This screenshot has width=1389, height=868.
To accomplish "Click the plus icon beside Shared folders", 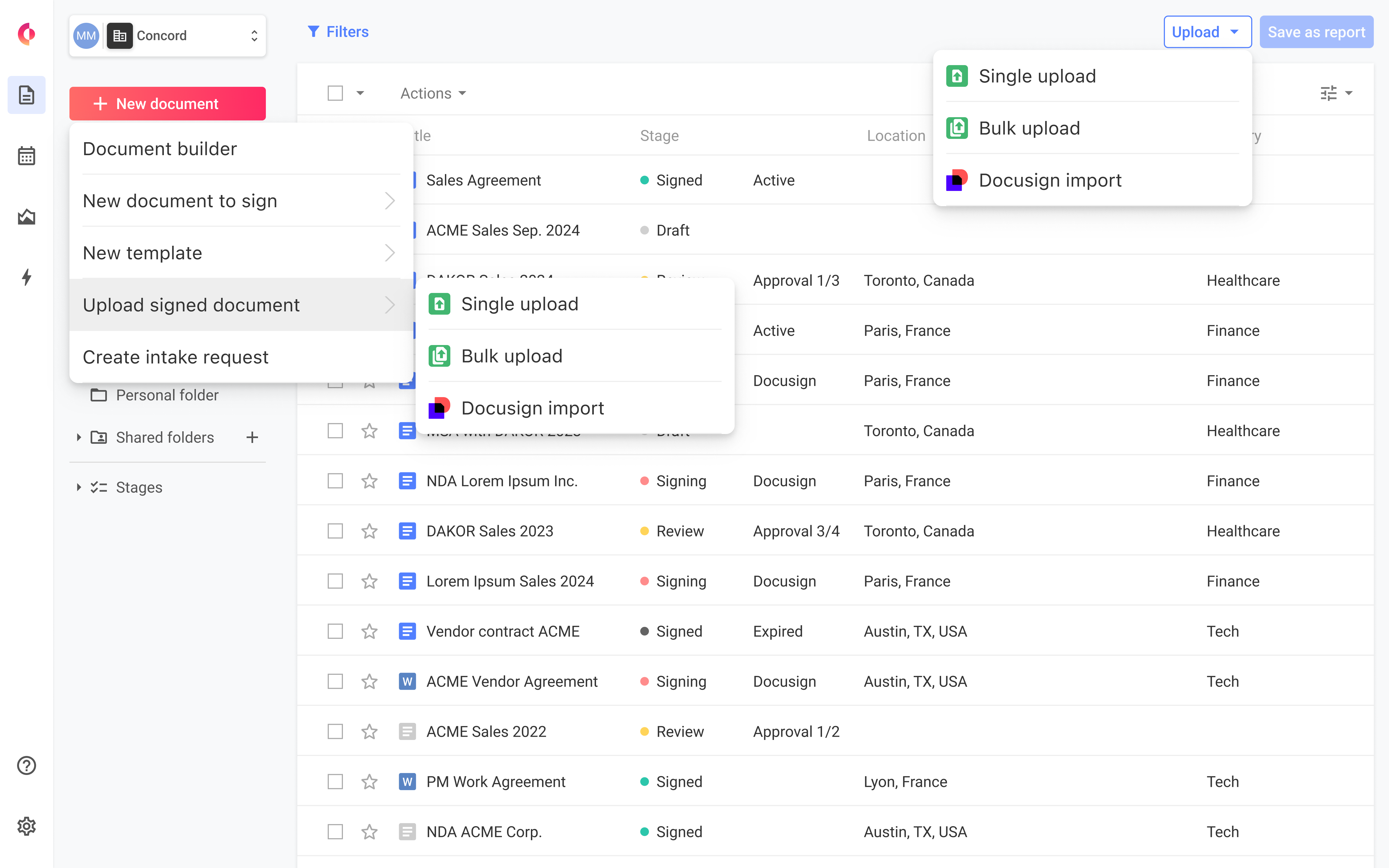I will pyautogui.click(x=252, y=438).
